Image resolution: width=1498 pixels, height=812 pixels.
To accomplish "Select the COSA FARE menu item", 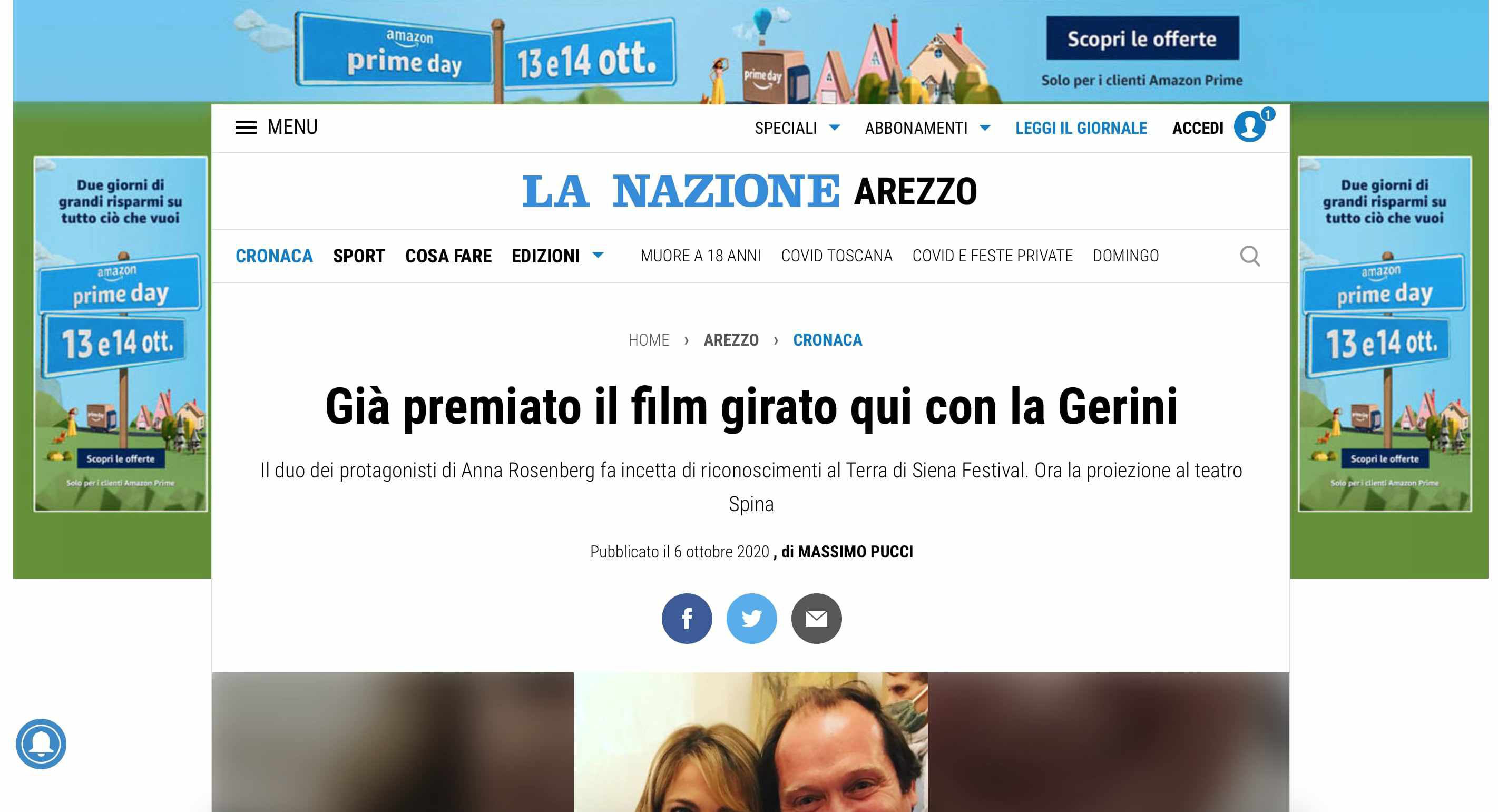I will [x=448, y=256].
